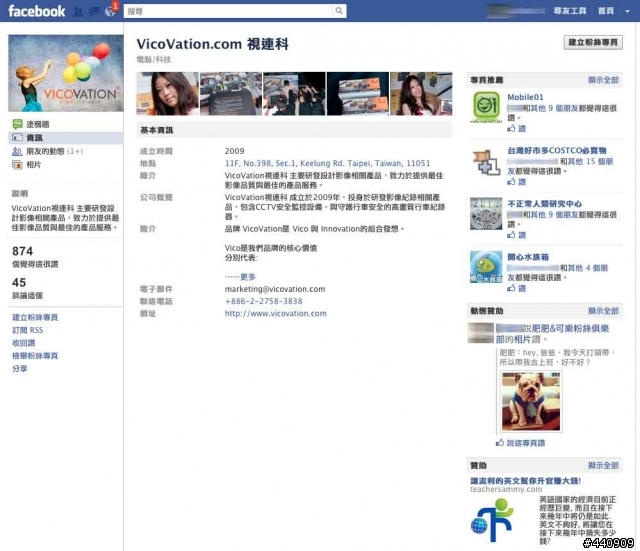This screenshot has height=551, width=640.
Task: Focus the Facebook search field
Action: 228,11
